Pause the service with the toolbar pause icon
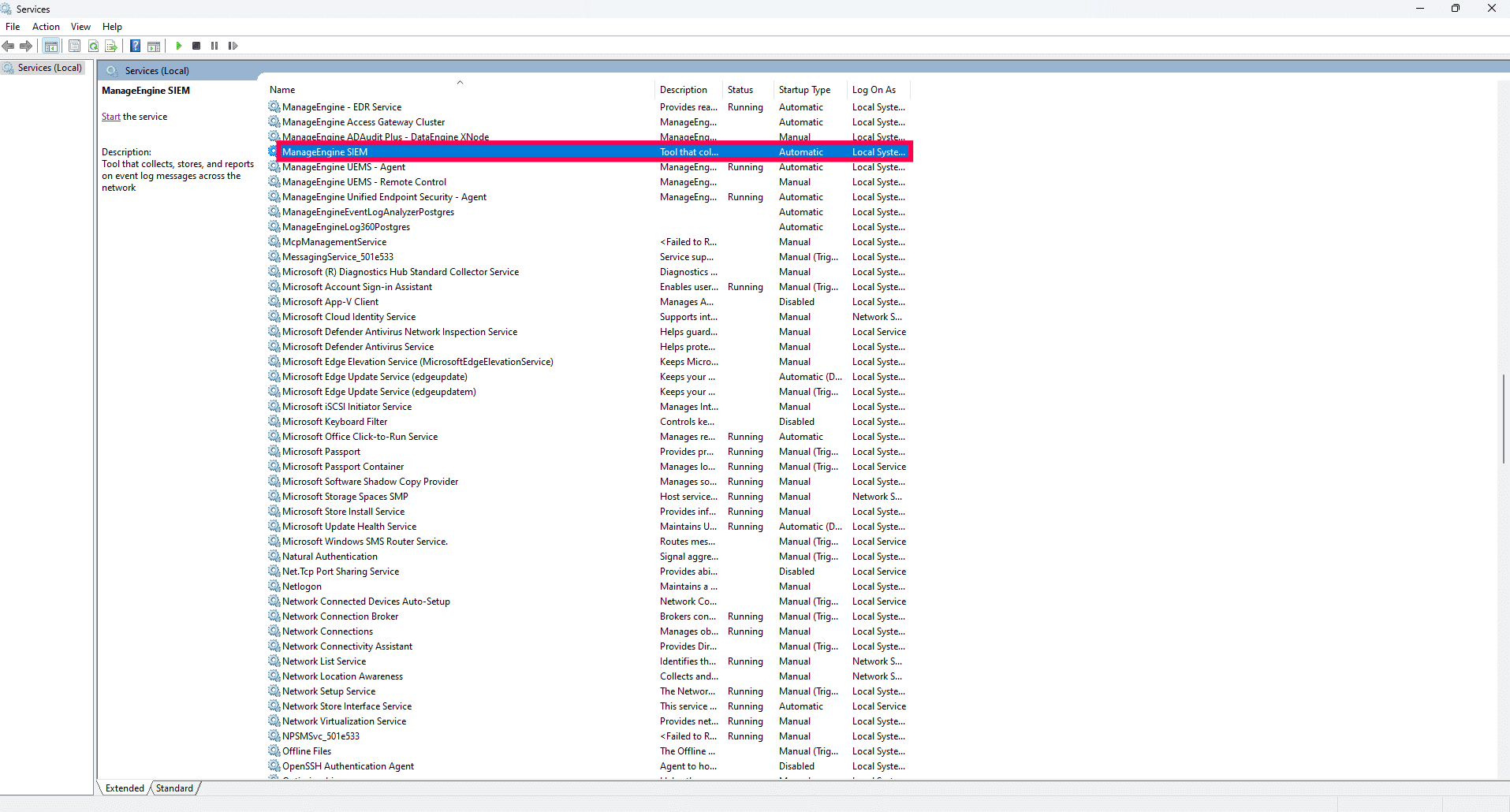 tap(214, 46)
